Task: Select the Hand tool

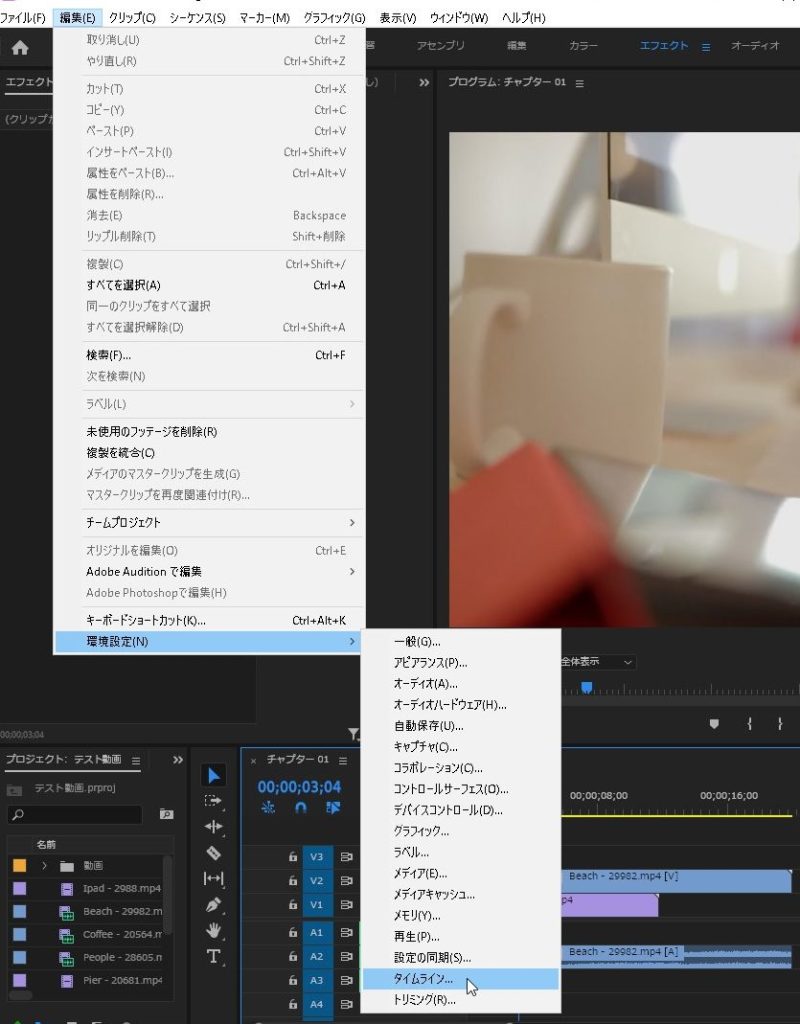Action: (214, 931)
